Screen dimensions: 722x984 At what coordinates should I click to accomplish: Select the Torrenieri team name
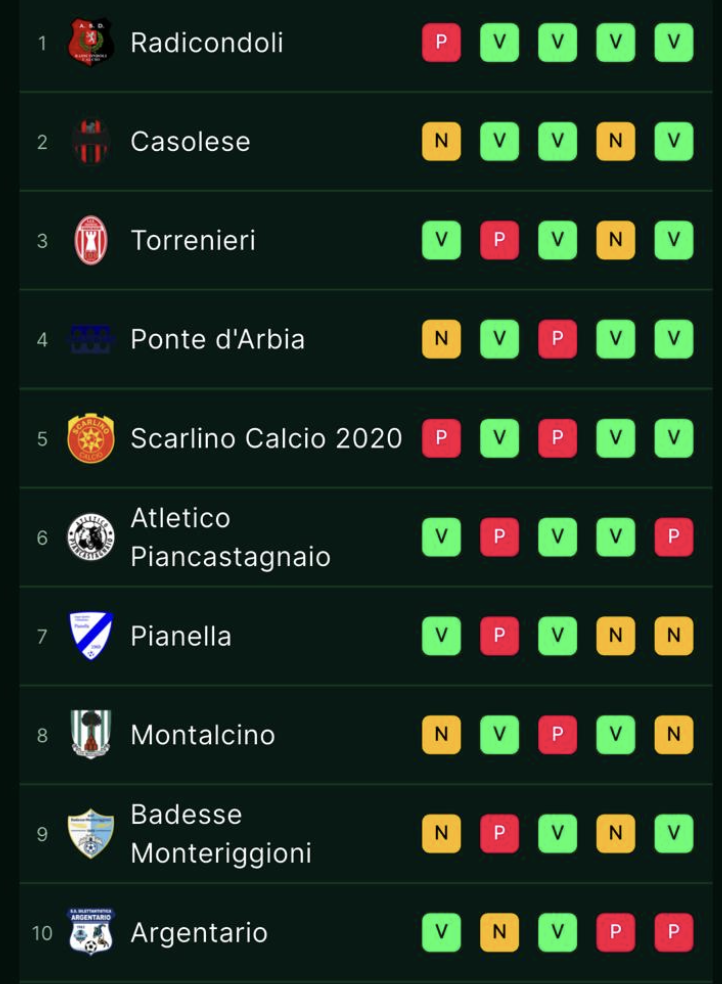pos(193,240)
